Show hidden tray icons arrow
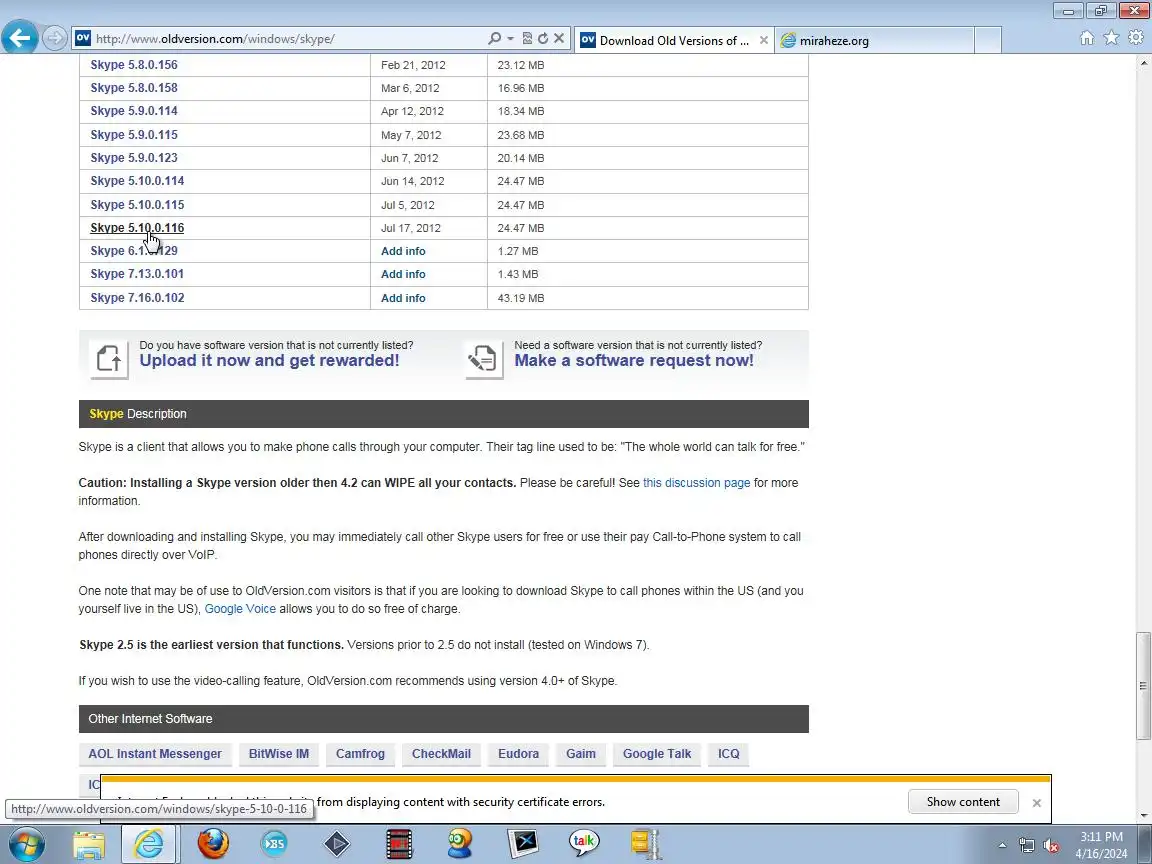This screenshot has height=864, width=1152. click(x=1002, y=846)
